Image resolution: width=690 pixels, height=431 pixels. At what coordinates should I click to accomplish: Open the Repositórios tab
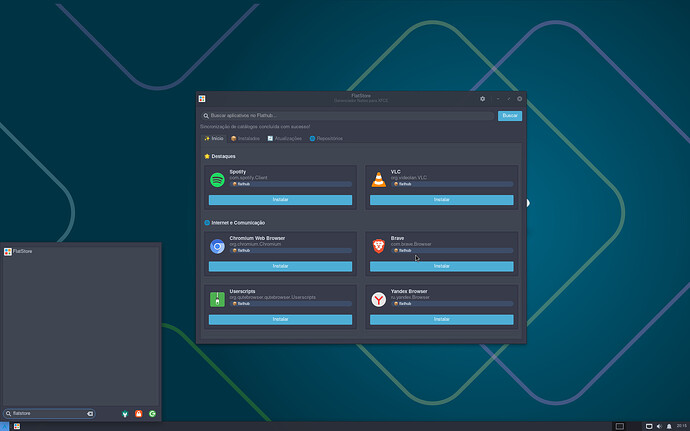click(x=326, y=138)
